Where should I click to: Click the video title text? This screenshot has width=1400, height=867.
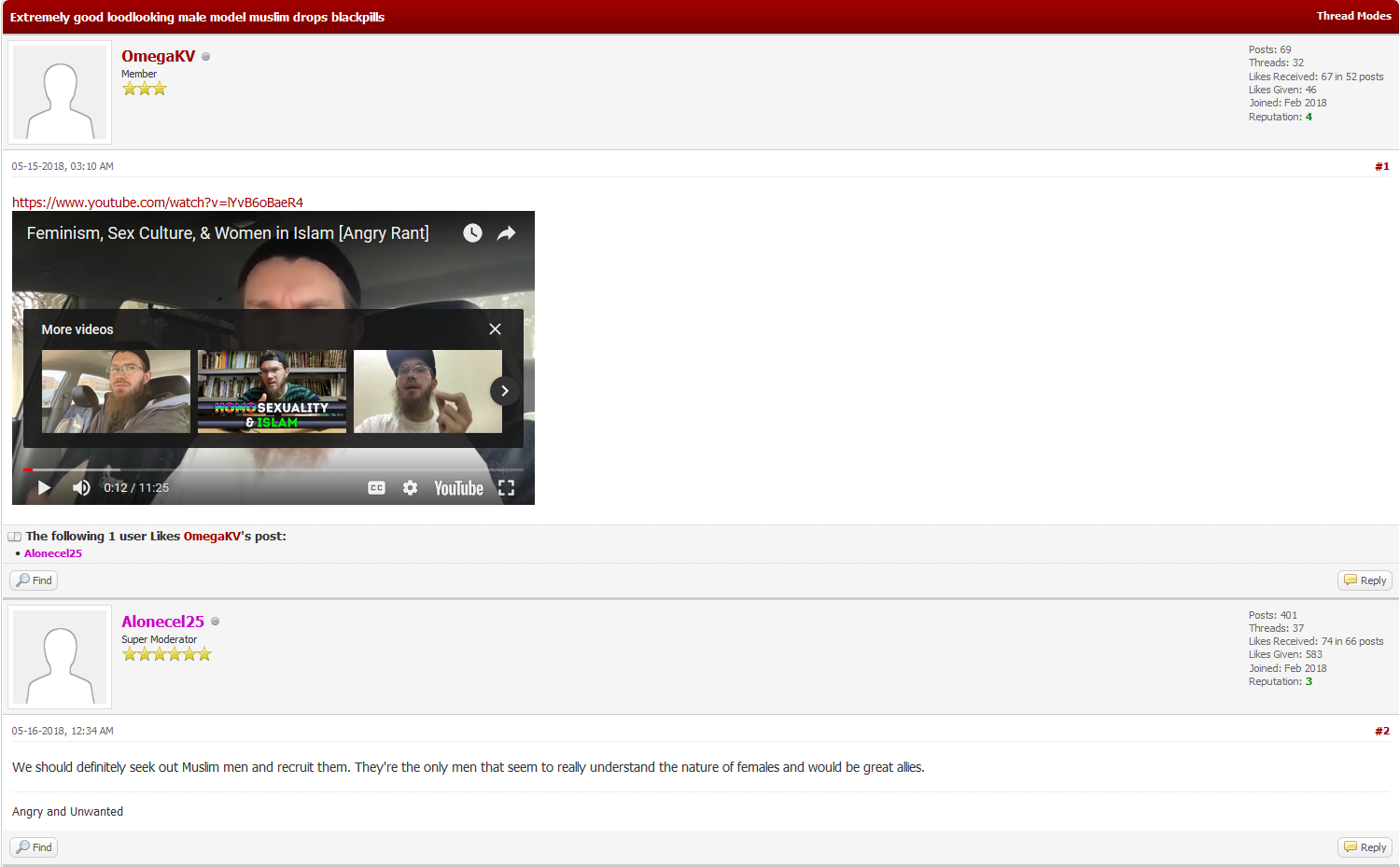click(228, 233)
